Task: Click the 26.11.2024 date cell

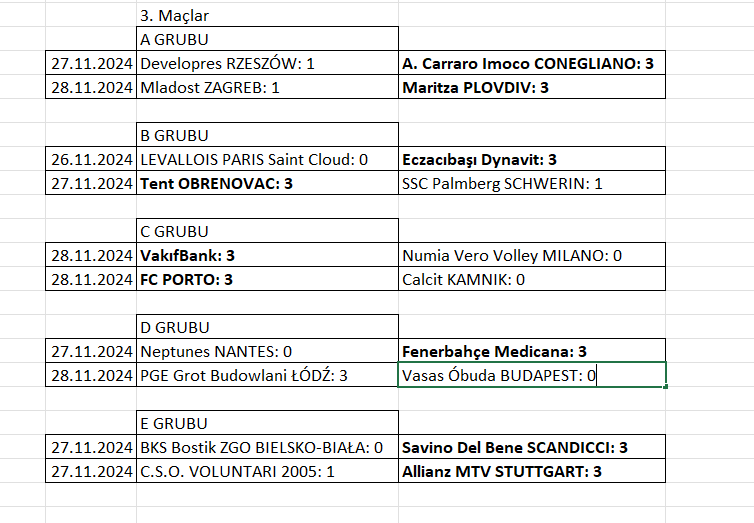Action: point(91,159)
